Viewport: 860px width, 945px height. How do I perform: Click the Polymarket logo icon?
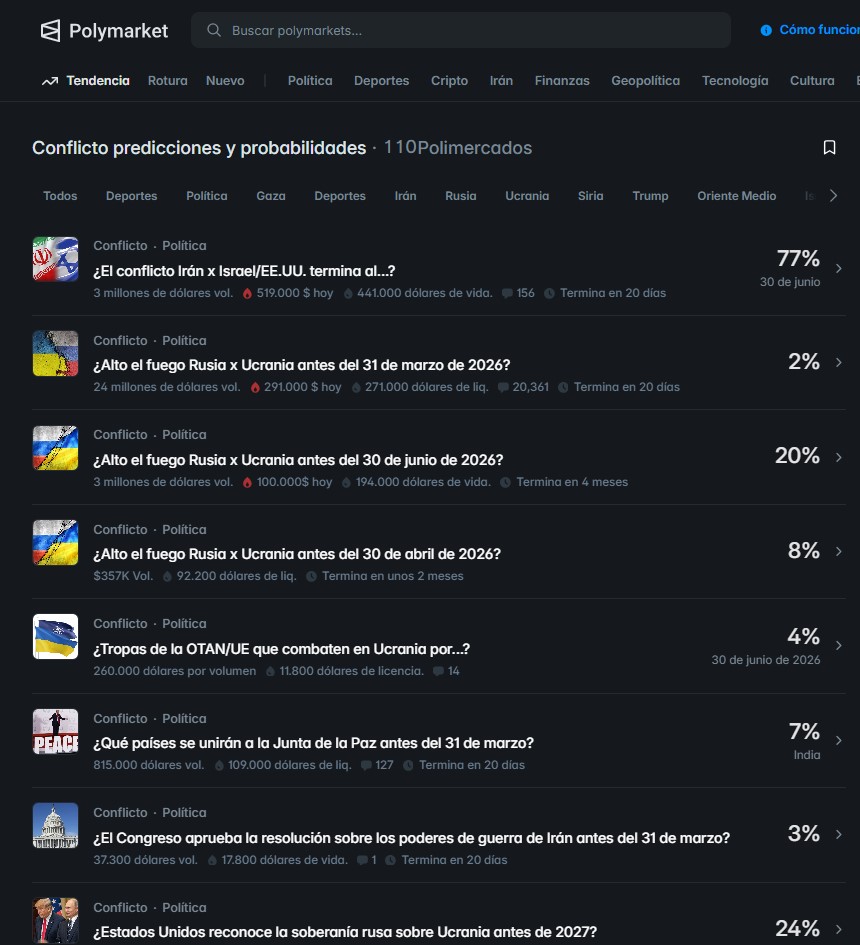(x=51, y=31)
